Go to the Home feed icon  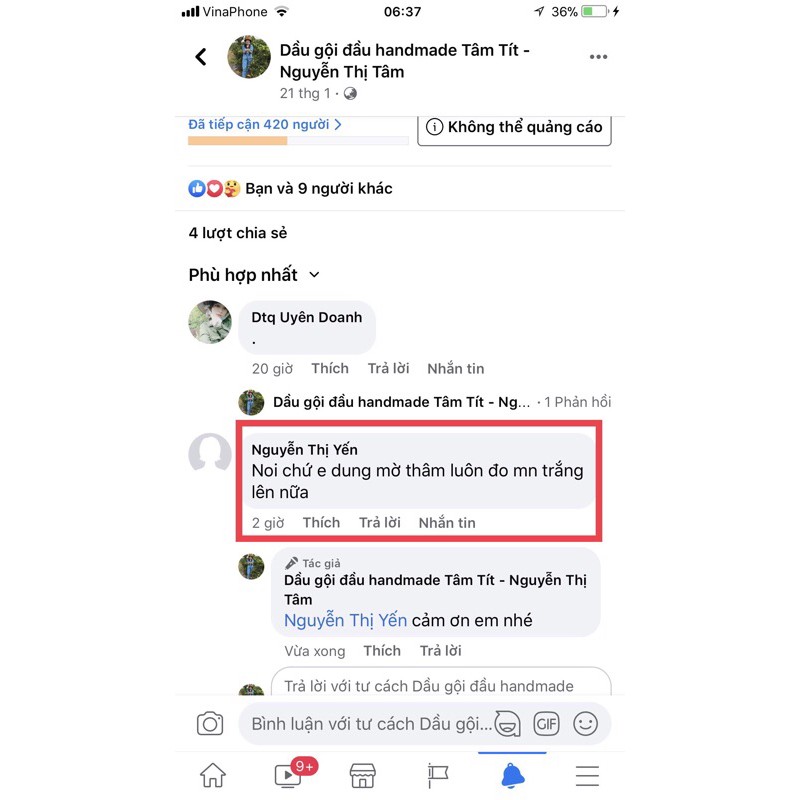[213, 776]
